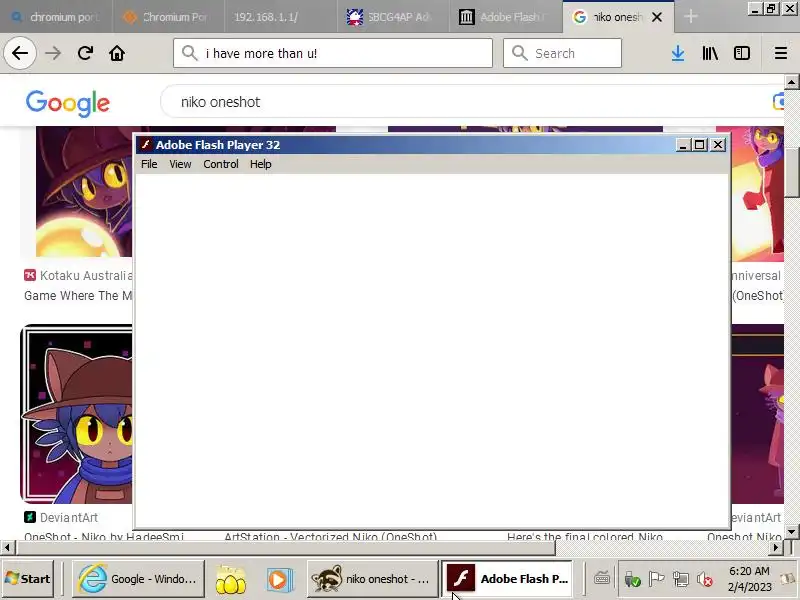The image size is (800, 600).
Task: Click the horizontal scrollbar right arrow
Action: [776, 547]
